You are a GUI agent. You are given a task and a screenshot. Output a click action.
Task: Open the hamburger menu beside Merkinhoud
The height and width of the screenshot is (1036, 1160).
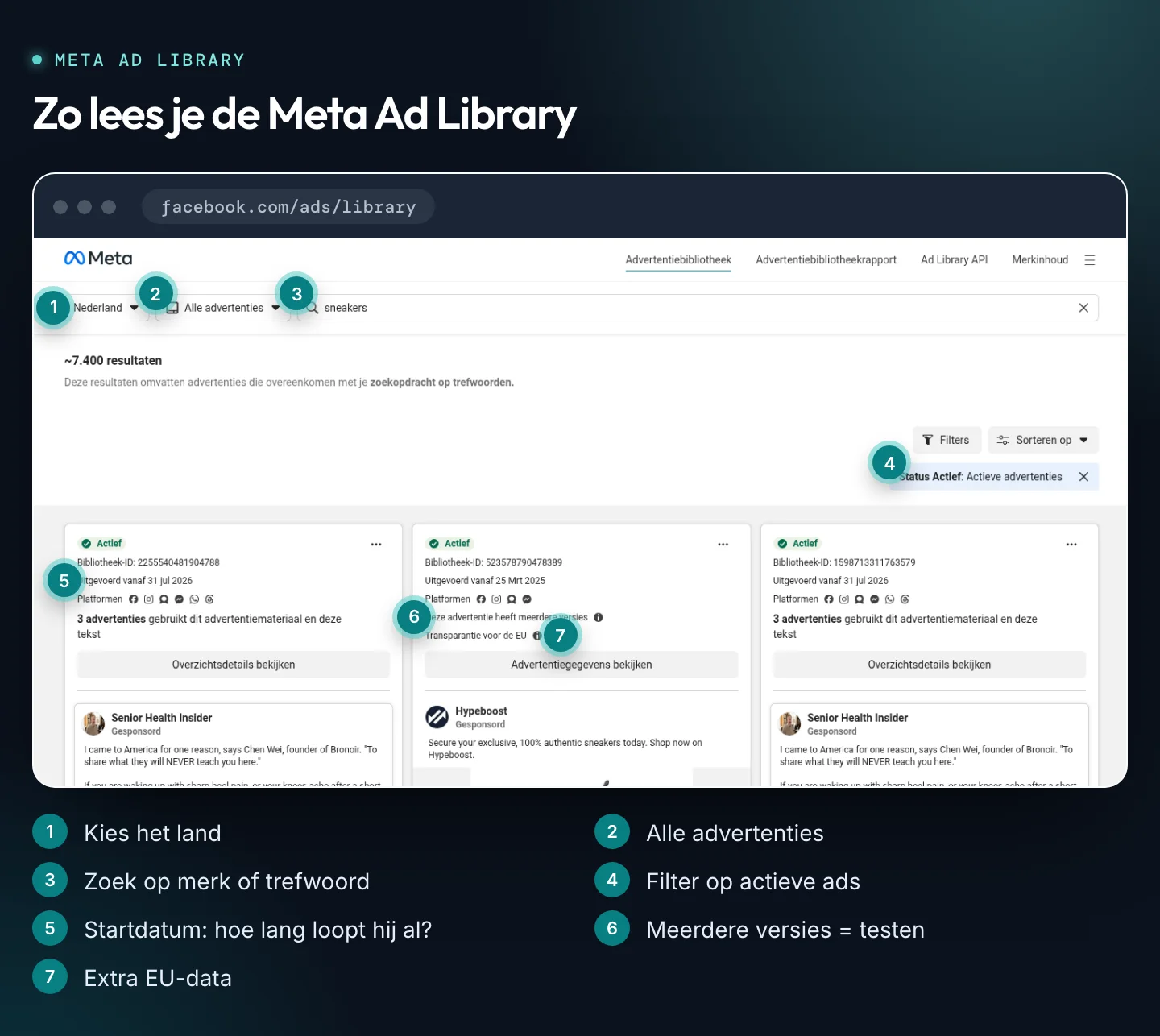pyautogui.click(x=1090, y=260)
